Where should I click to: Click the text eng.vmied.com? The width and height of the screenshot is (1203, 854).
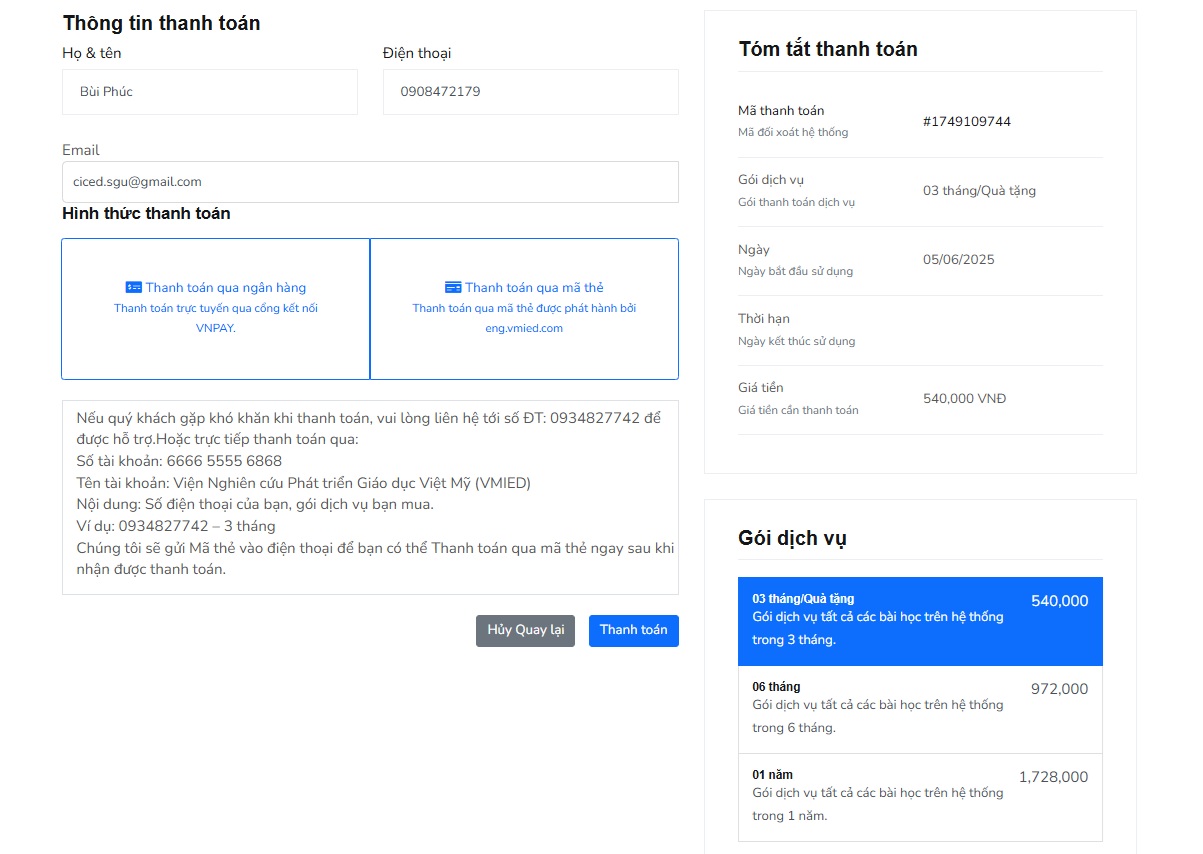pyautogui.click(x=524, y=328)
